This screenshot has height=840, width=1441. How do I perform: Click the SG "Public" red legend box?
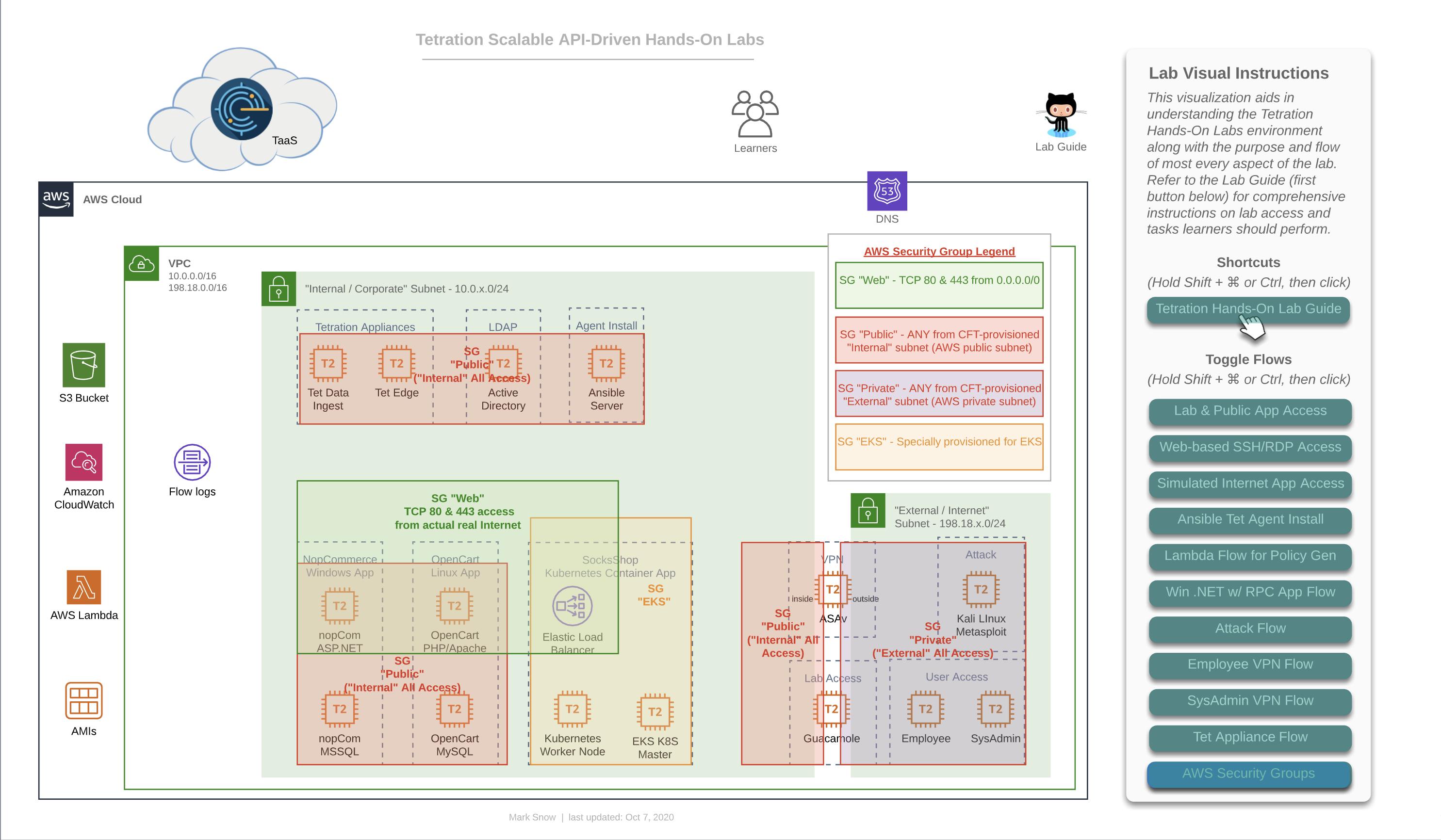939,340
